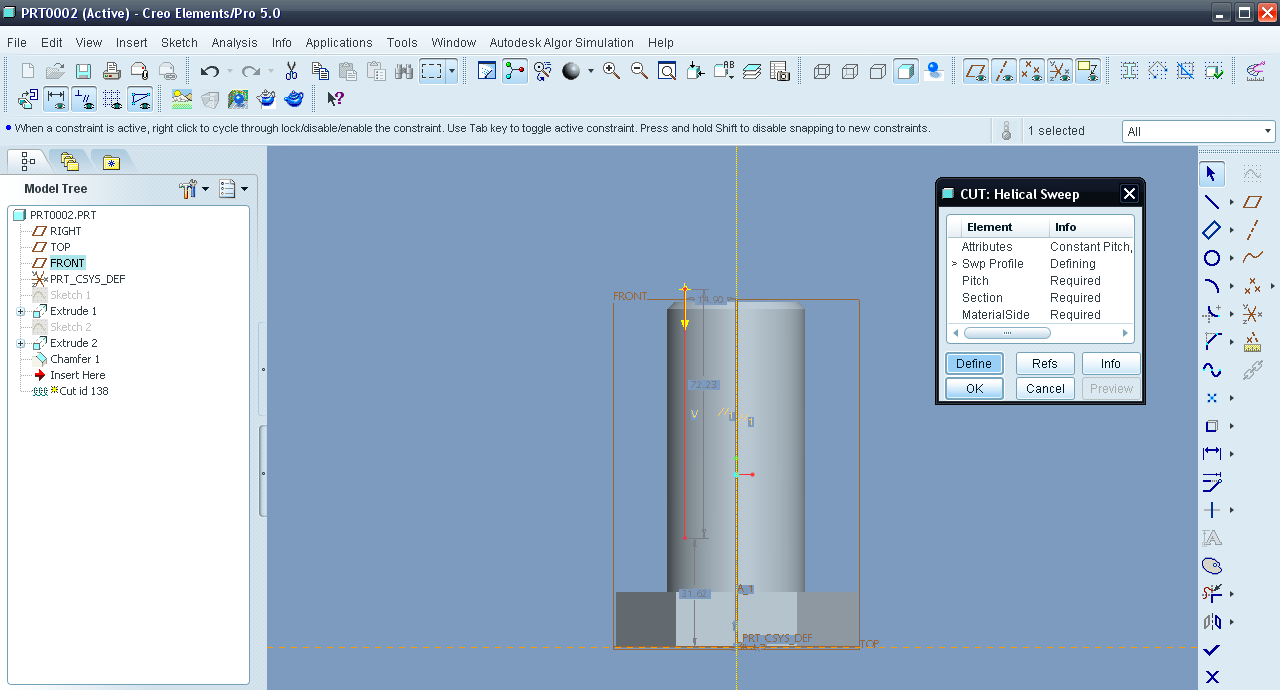Open the select-box tool dropdown arrow
1280x690 pixels.
pos(452,71)
